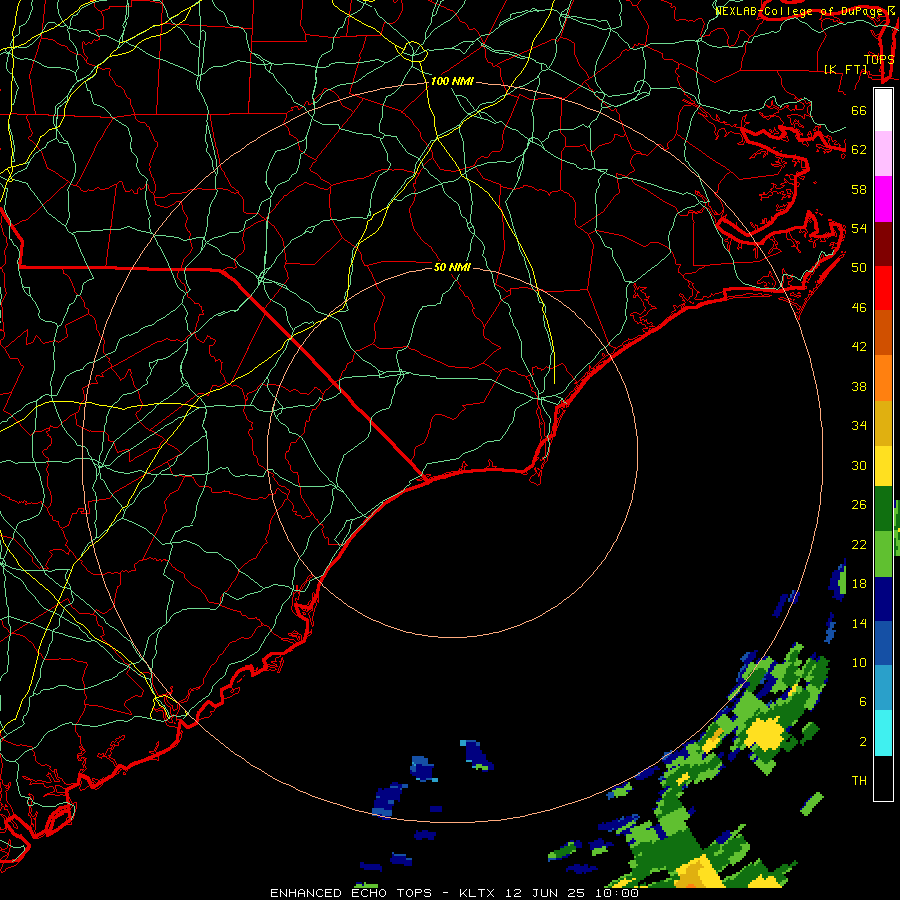900x900 pixels.
Task: Click the light blue 14 kft legend swatch
Action: tap(883, 688)
